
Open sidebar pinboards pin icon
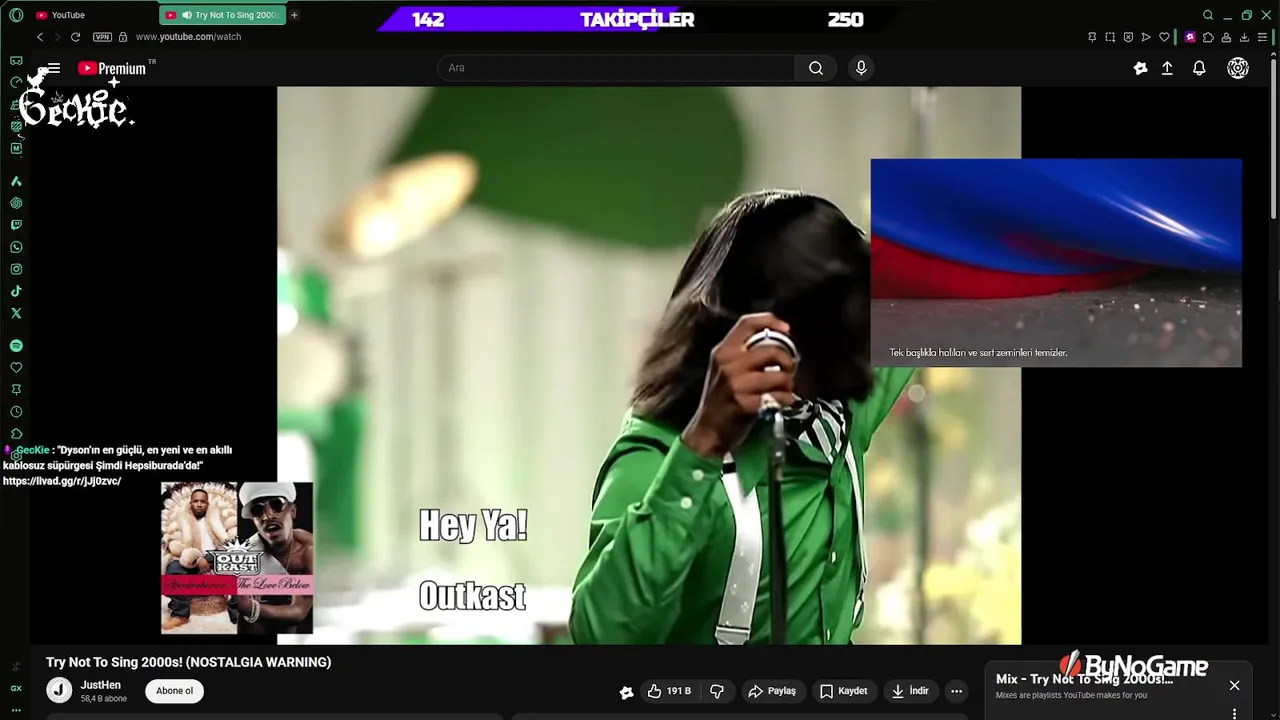pos(16,390)
